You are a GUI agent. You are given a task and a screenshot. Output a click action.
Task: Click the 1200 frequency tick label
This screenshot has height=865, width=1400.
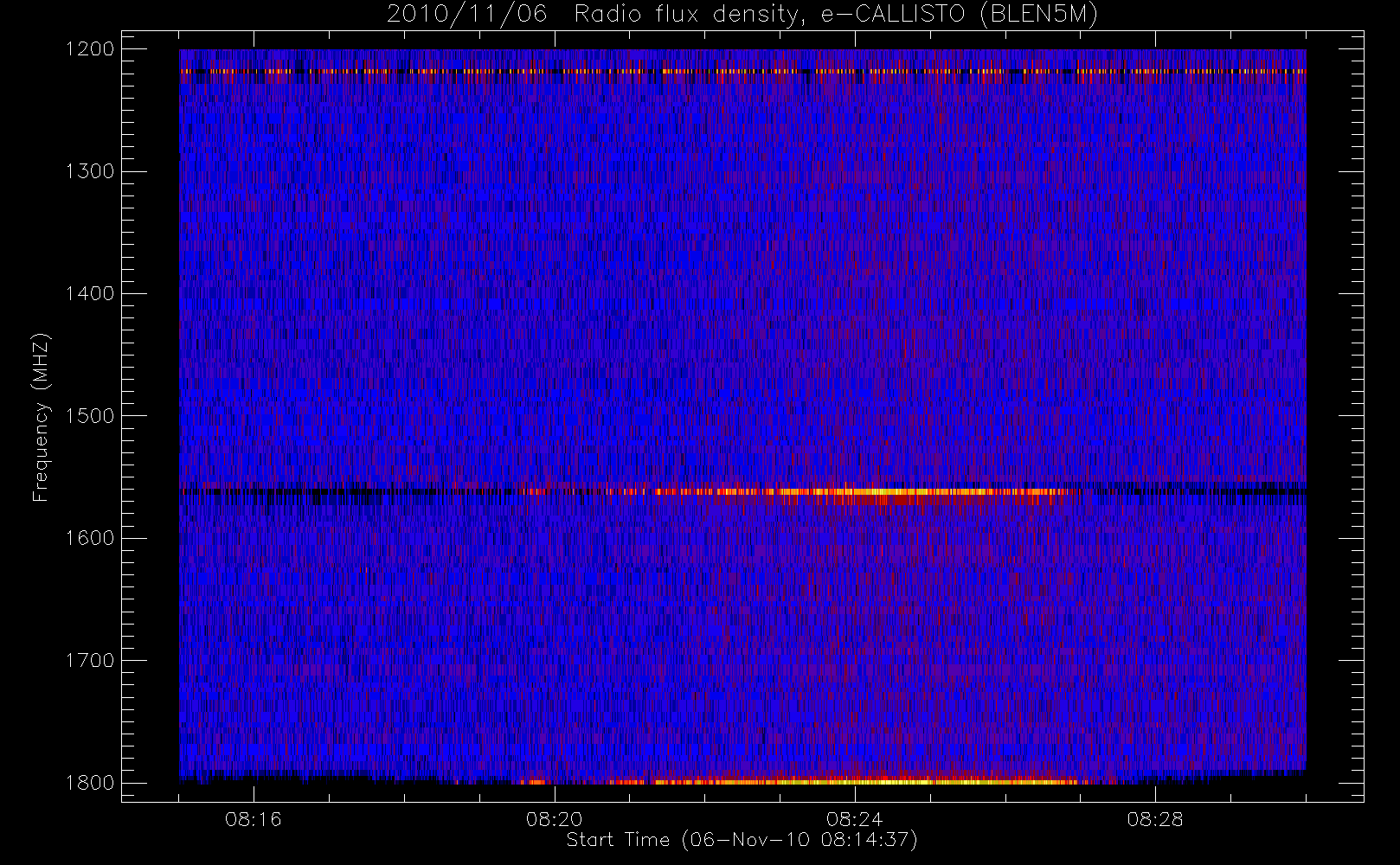90,49
